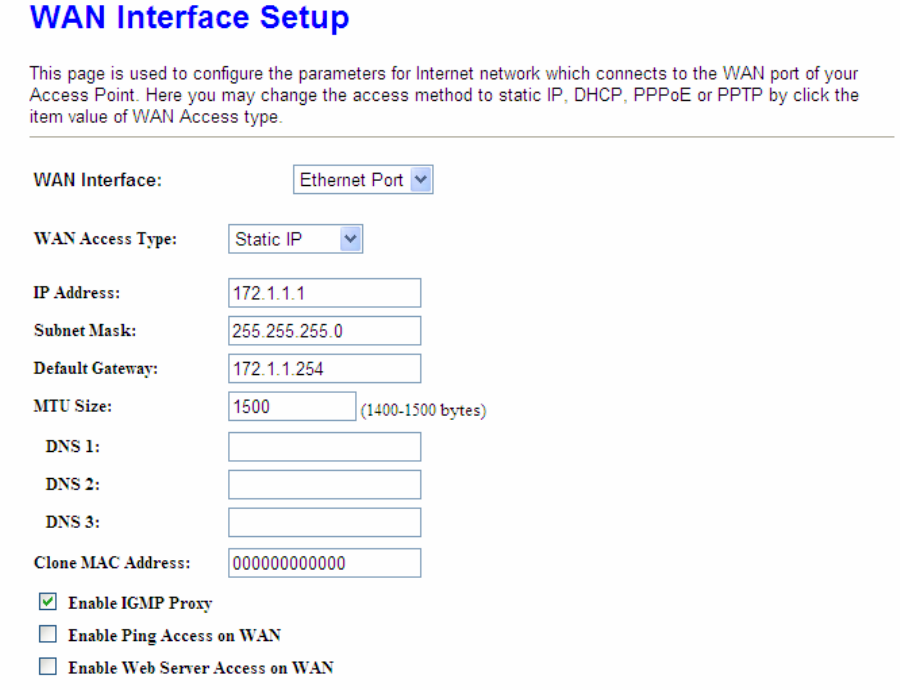Open the WAN Access Type Static IP dropdown
Viewport: 900px width, 690px height.
click(x=295, y=239)
